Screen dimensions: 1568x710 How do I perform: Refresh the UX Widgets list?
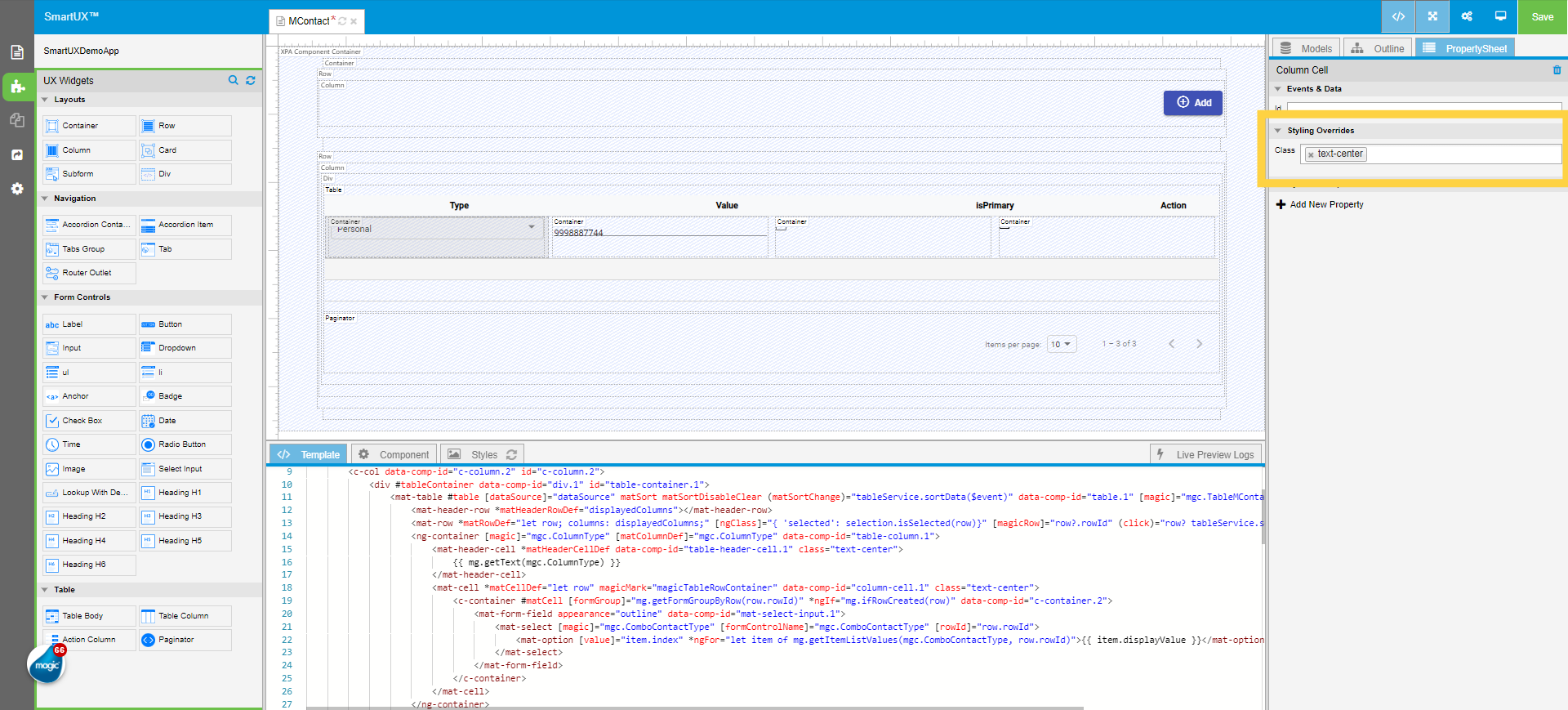click(251, 80)
